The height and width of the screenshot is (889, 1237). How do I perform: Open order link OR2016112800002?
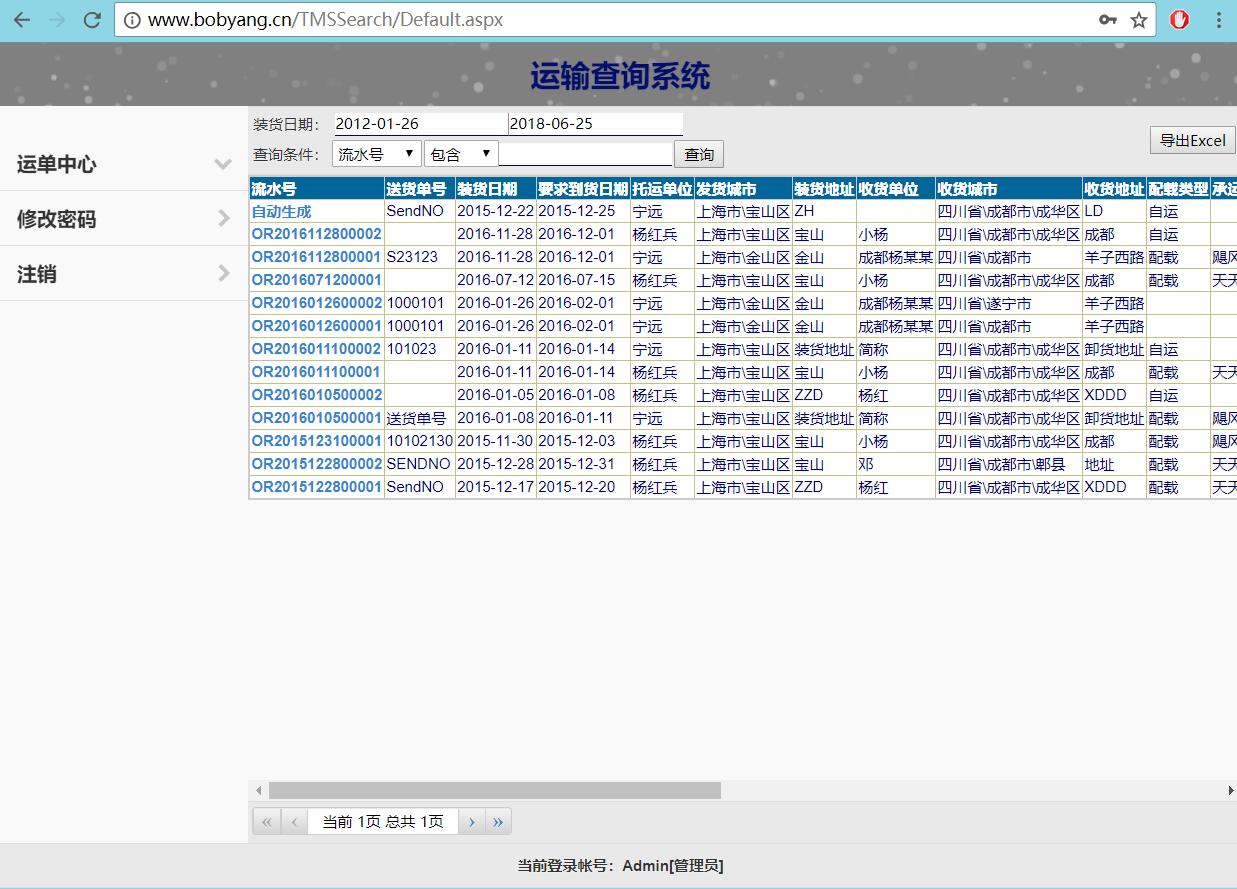(x=316, y=234)
